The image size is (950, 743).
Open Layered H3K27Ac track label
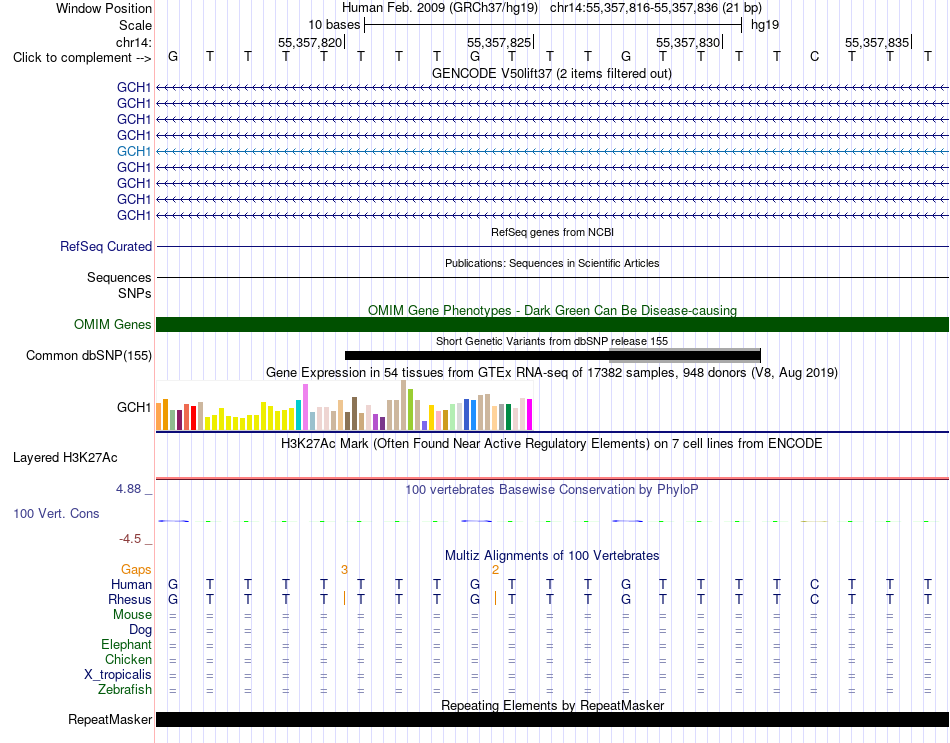65,458
